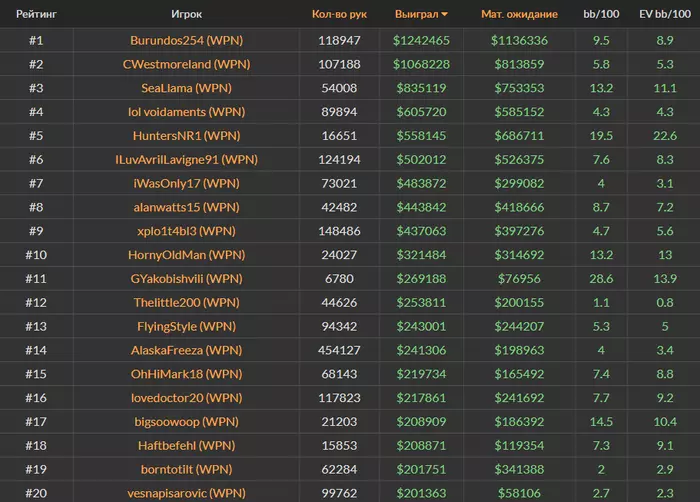
Task: Select expected value $1136336
Action: 519,41
